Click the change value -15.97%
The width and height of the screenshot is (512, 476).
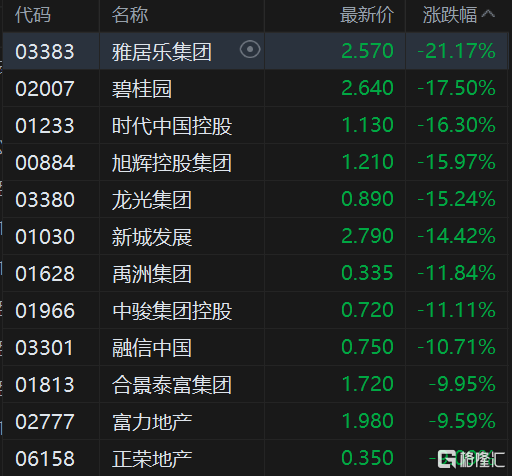click(456, 162)
